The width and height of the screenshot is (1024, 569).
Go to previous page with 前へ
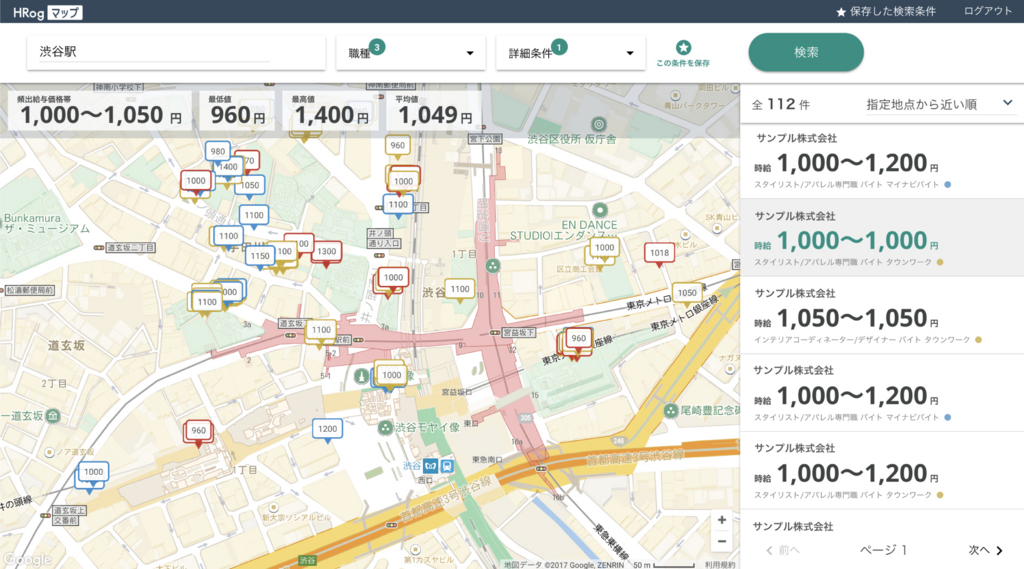click(782, 550)
